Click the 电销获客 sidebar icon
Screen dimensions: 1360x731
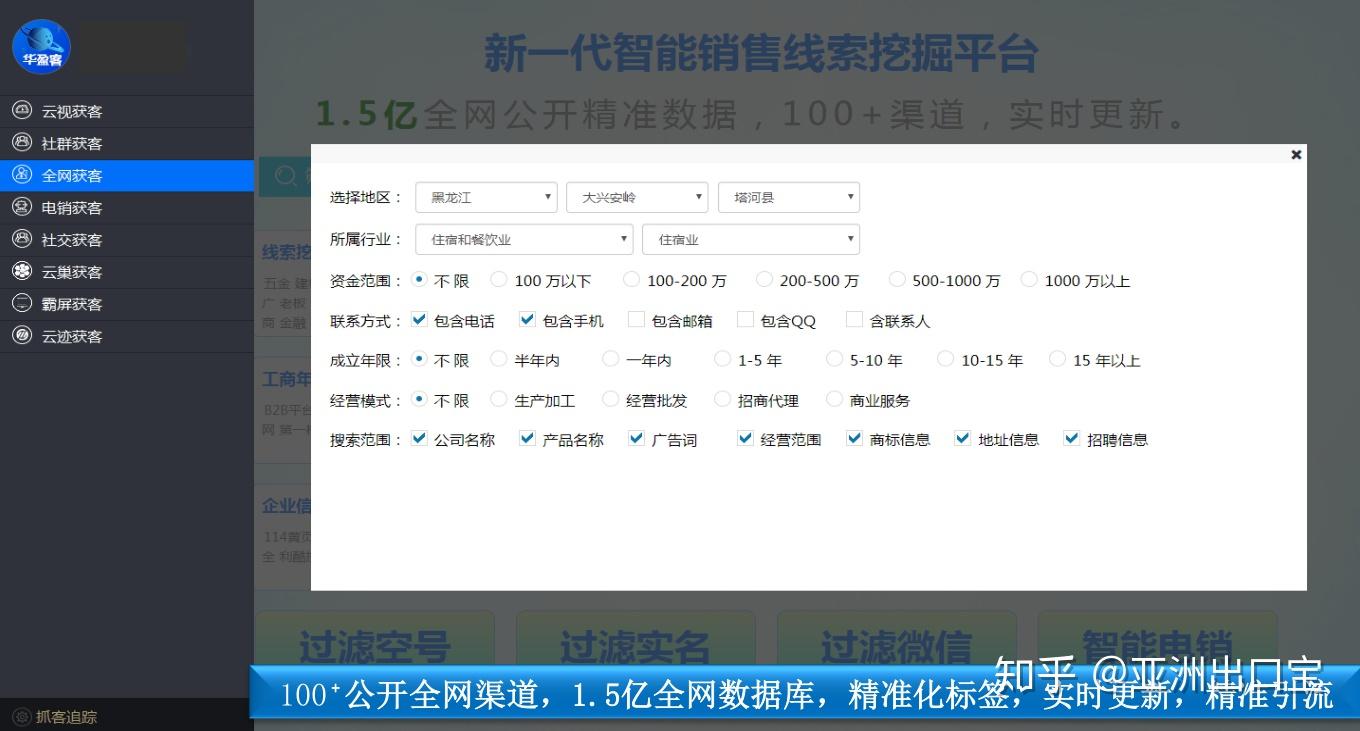click(22, 207)
